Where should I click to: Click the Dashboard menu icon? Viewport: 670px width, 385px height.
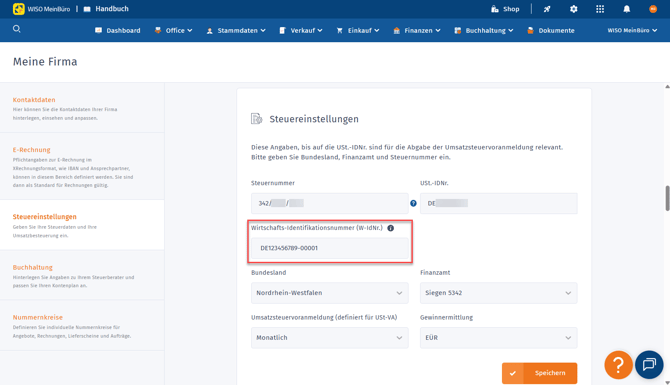pyautogui.click(x=98, y=30)
